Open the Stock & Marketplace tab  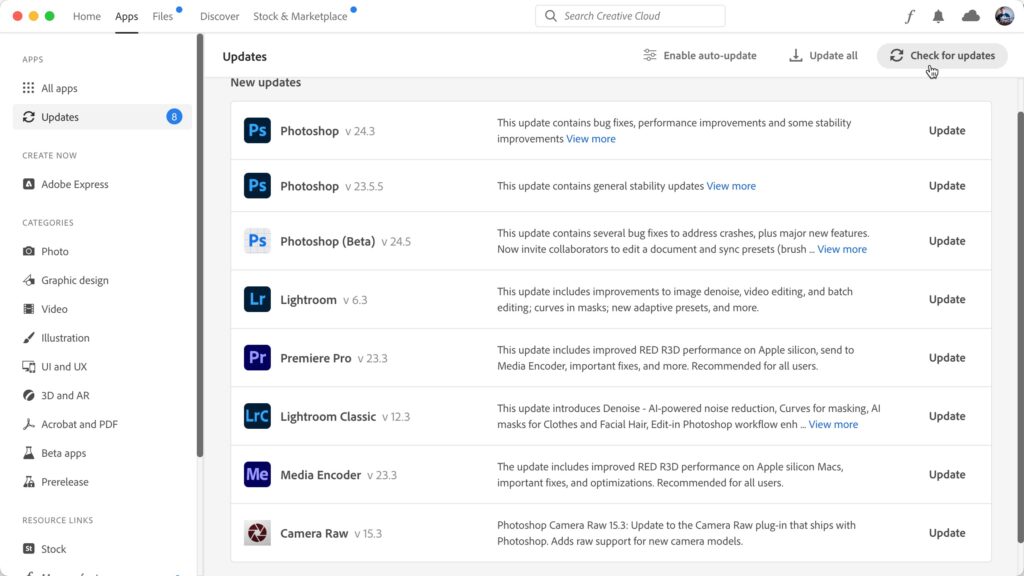pyautogui.click(x=300, y=17)
